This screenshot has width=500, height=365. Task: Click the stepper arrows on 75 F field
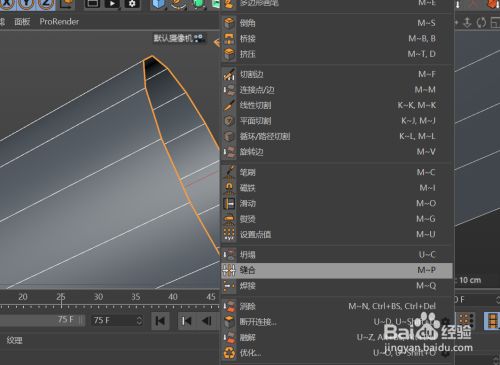139,320
